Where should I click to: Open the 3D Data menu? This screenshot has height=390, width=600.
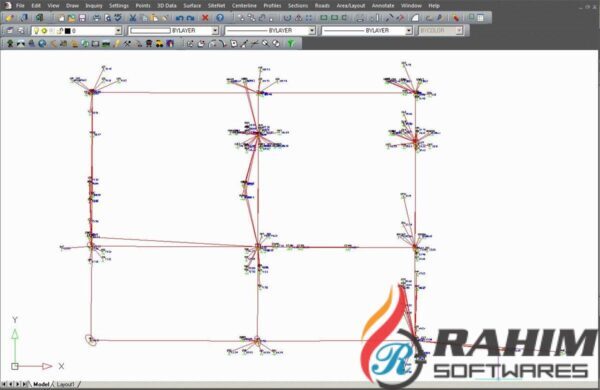167,6
